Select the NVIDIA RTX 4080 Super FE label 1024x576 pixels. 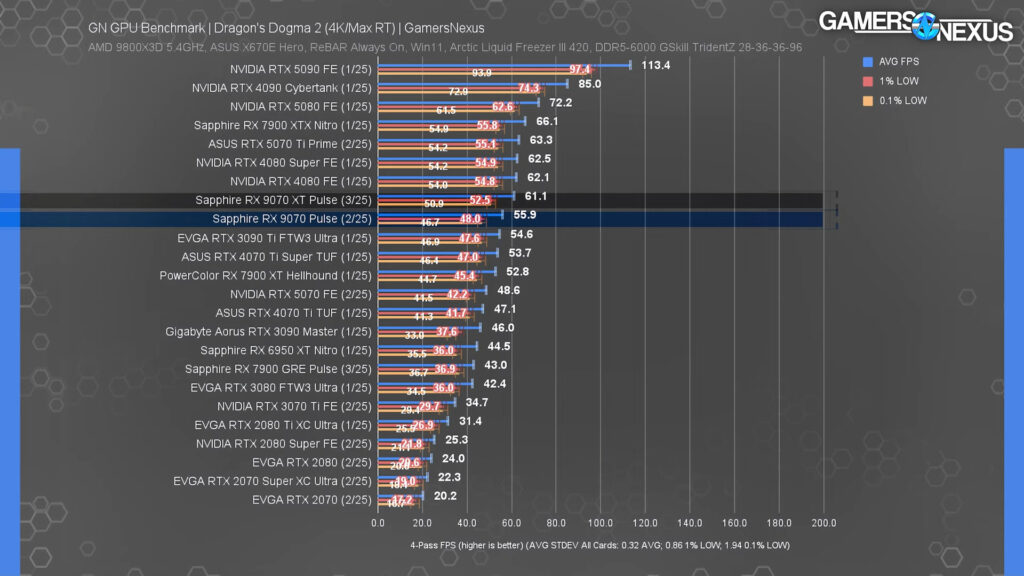pyautogui.click(x=283, y=163)
